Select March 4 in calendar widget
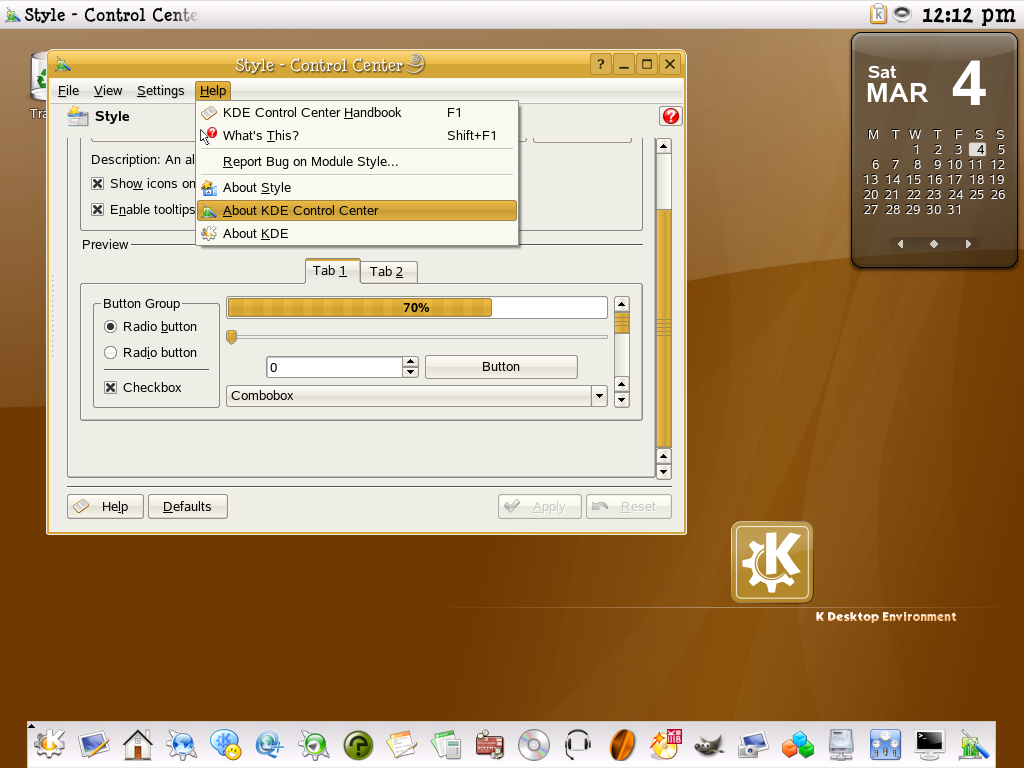The image size is (1024, 768). point(978,150)
